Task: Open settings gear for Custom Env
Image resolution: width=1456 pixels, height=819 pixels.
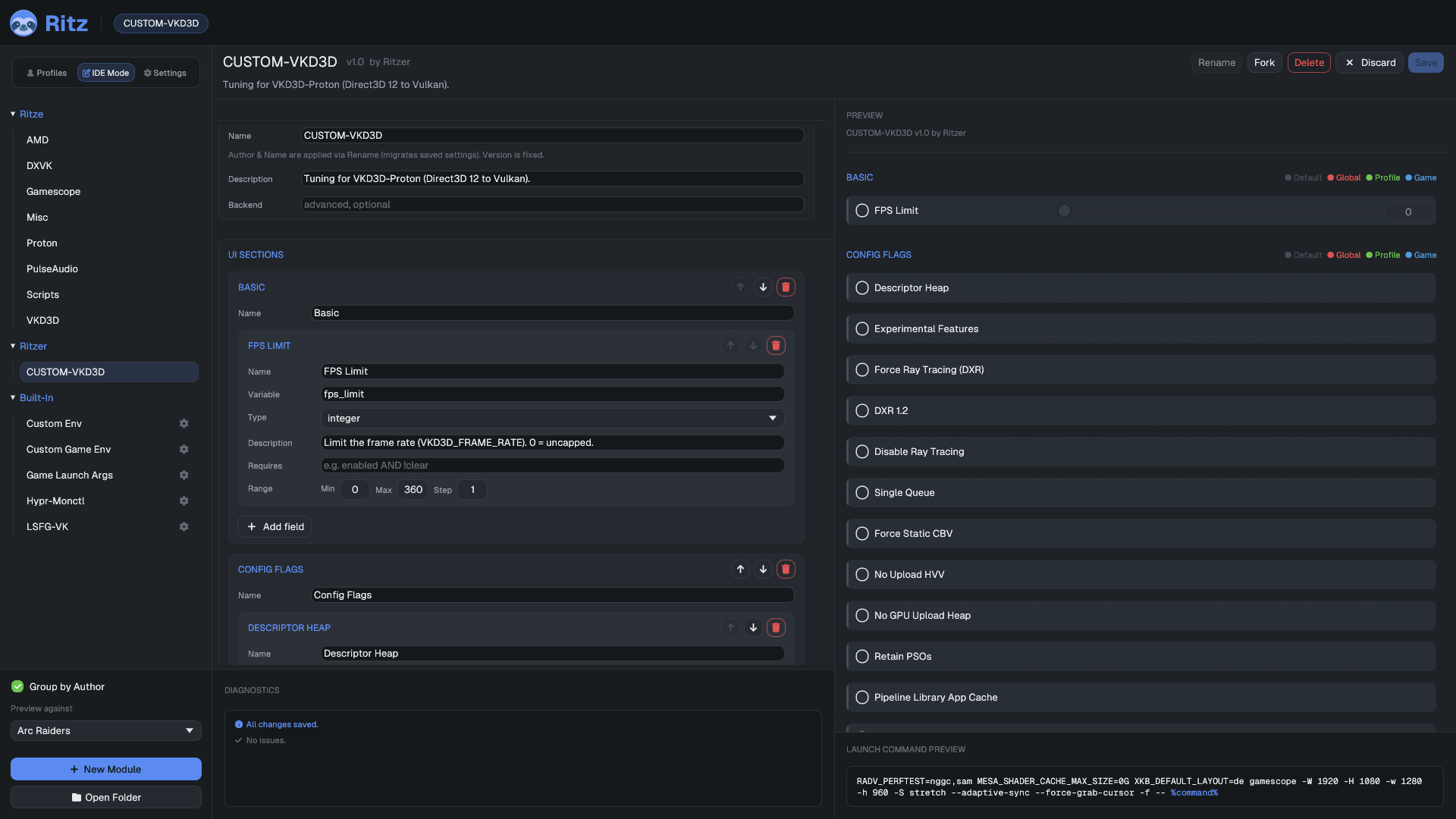Action: [184, 424]
